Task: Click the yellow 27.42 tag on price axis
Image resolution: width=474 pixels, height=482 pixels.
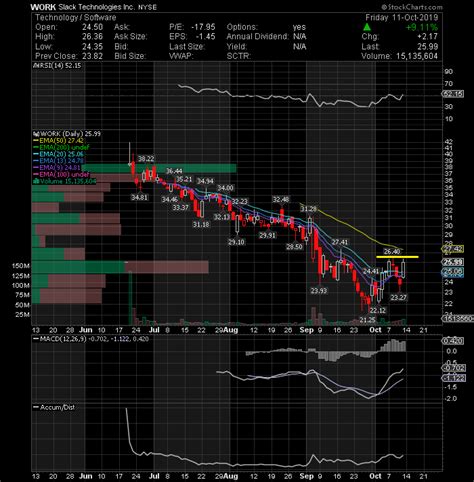Action: pyautogui.click(x=452, y=249)
